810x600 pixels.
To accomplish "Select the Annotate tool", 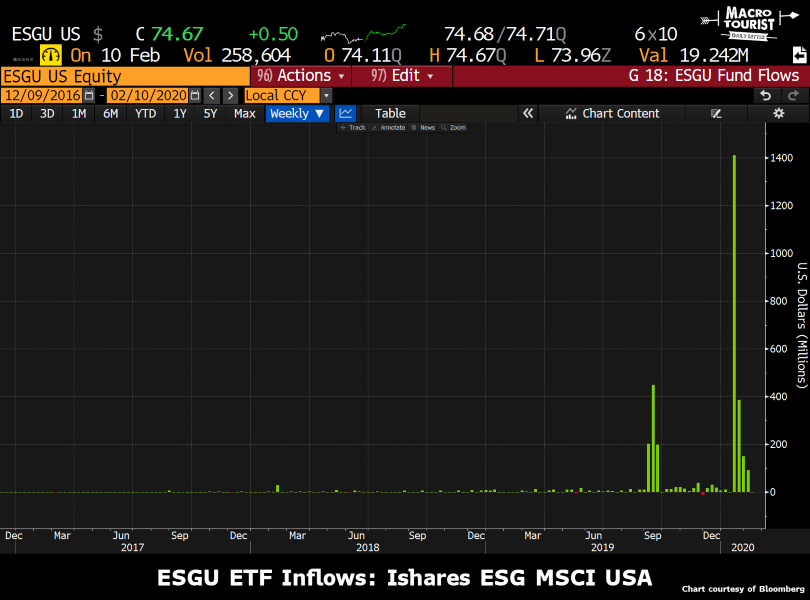I will click(388, 128).
